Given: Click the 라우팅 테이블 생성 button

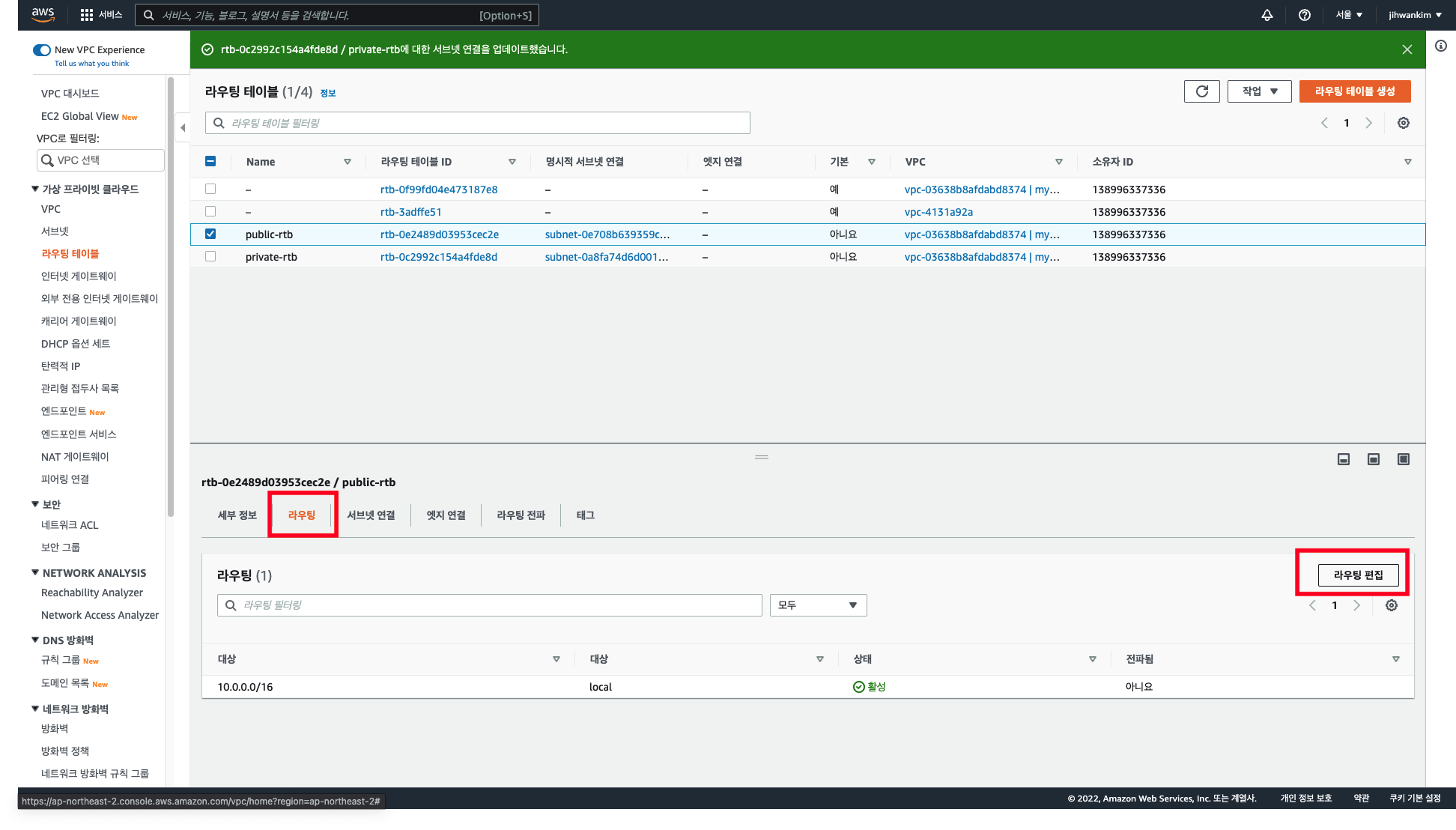Looking at the screenshot, I should click(1355, 91).
